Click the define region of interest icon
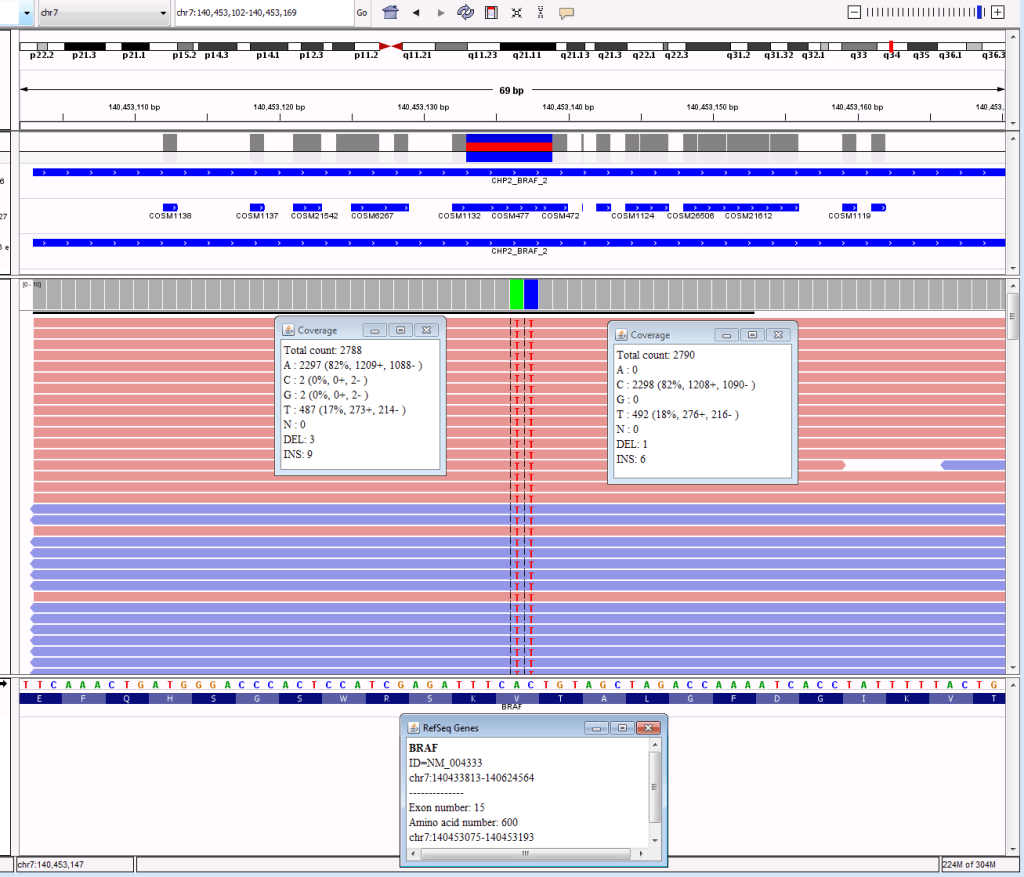 pos(491,13)
